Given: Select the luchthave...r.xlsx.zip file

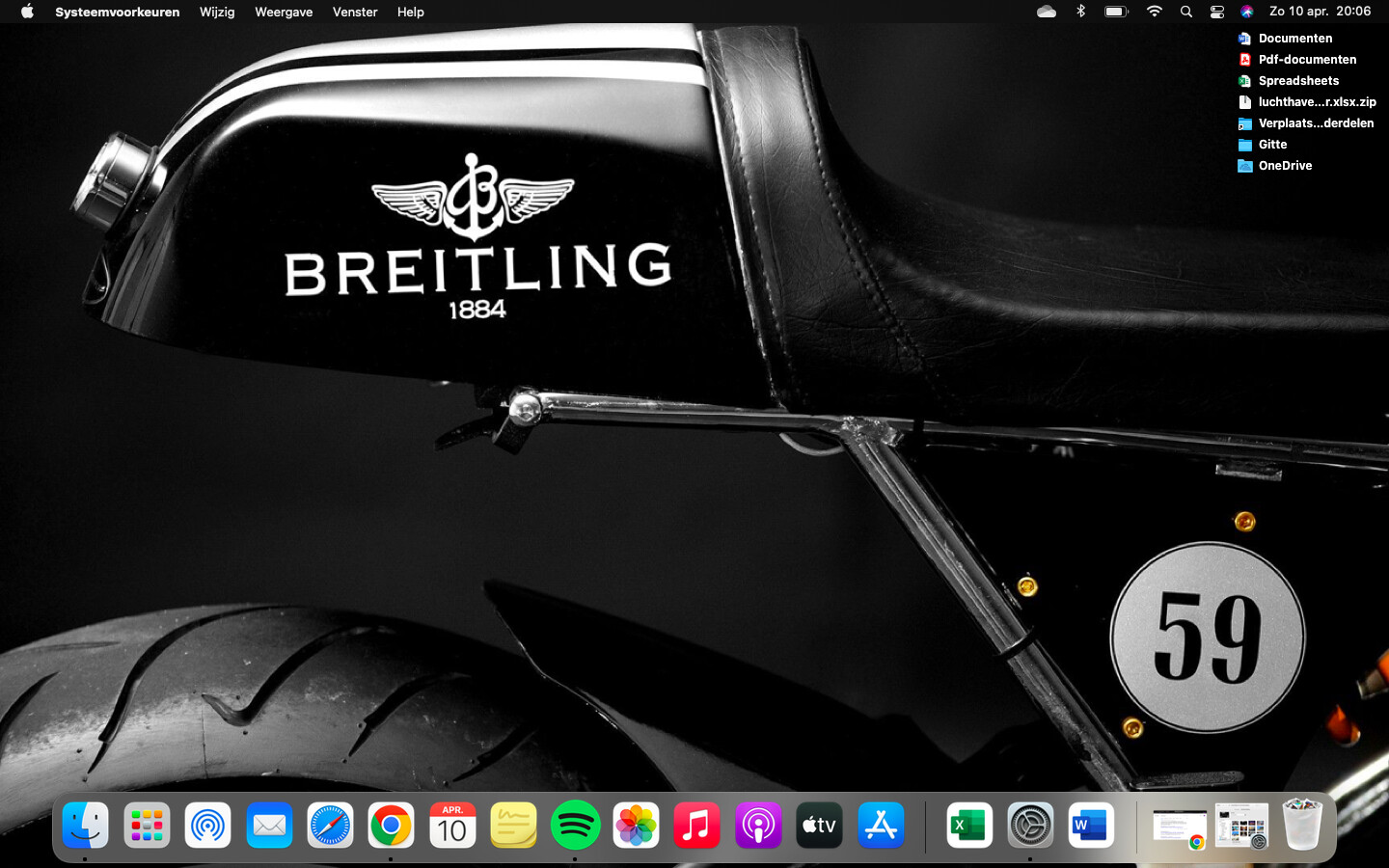Looking at the screenshot, I should (1307, 102).
